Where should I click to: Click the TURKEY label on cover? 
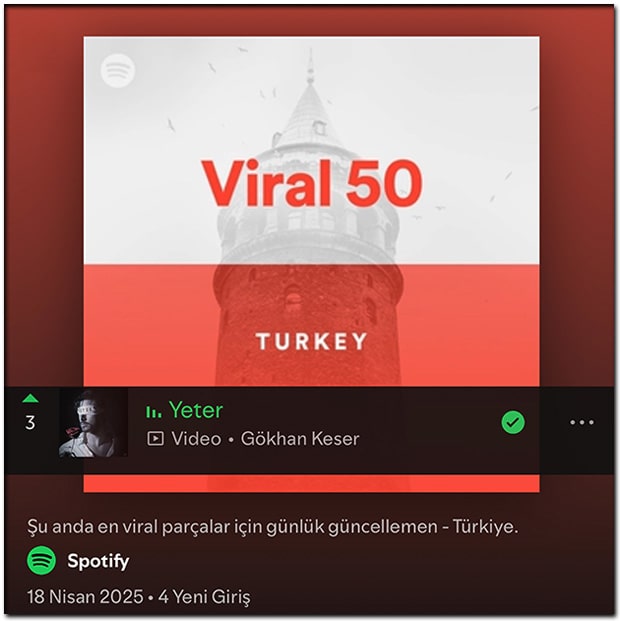312,341
